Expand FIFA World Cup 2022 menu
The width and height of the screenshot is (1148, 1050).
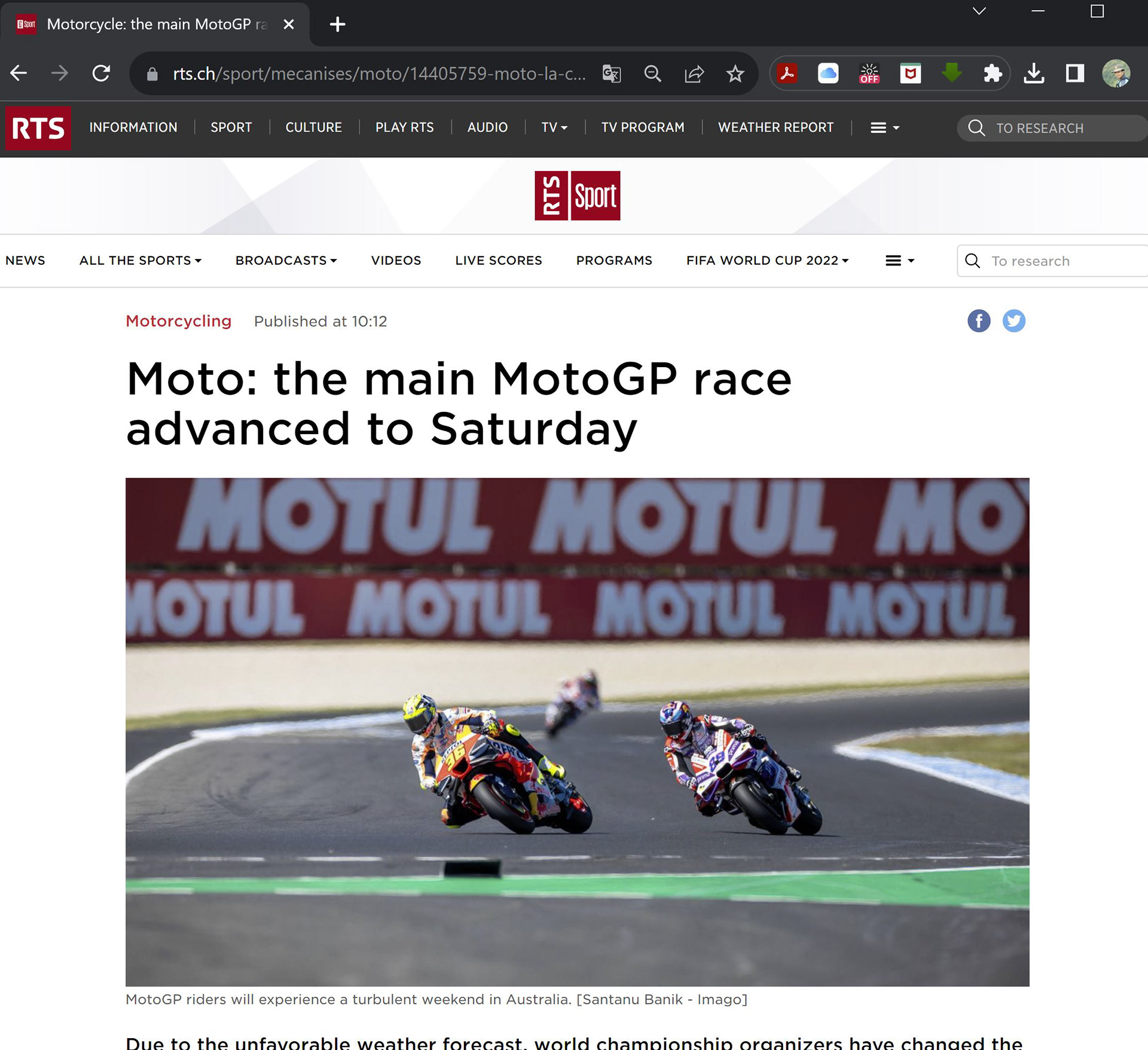click(x=767, y=261)
